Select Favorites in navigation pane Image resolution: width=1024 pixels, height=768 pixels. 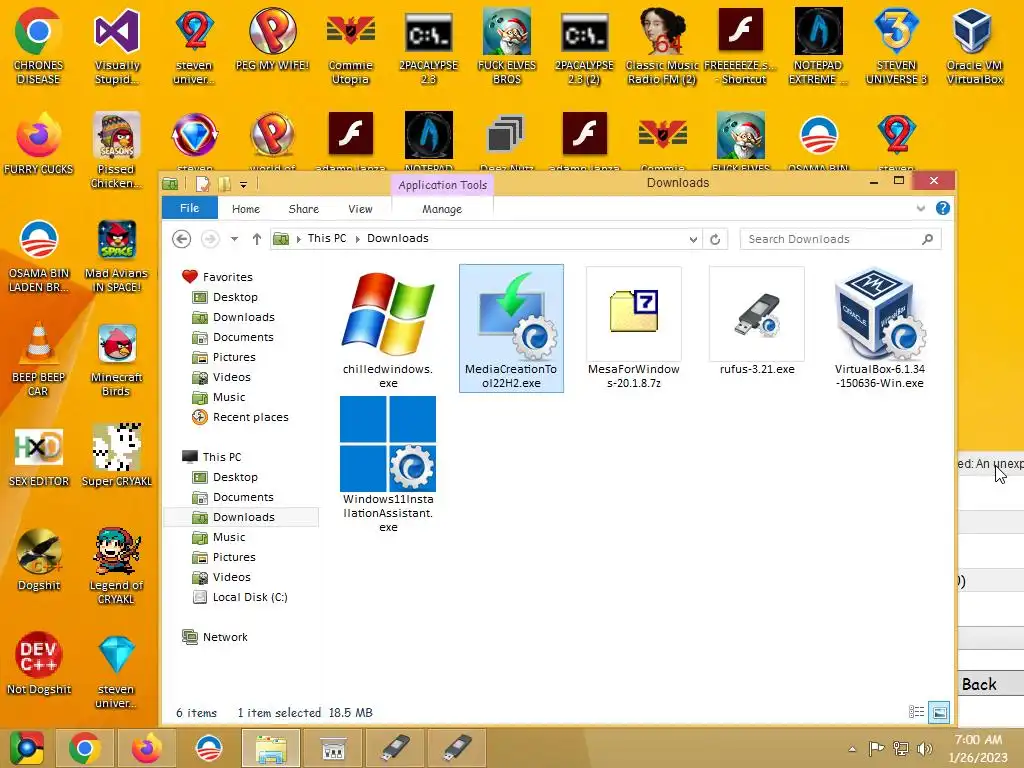point(227,277)
